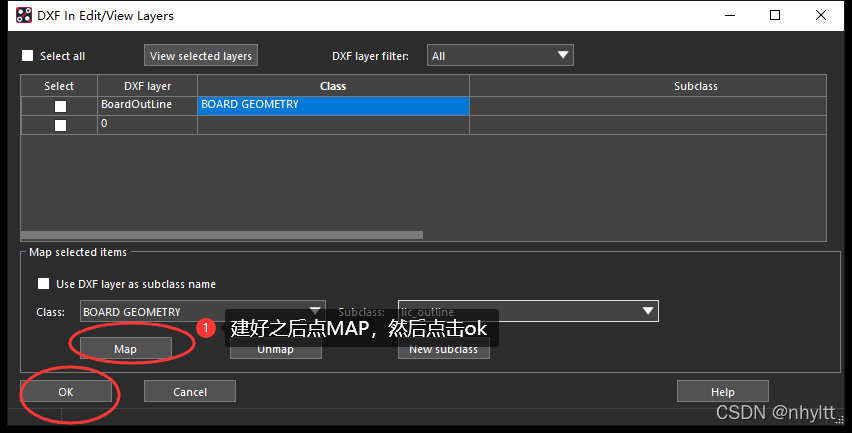Check the BoardOutLine layer select box
Screen dimensions: 852x433
click(x=60, y=105)
